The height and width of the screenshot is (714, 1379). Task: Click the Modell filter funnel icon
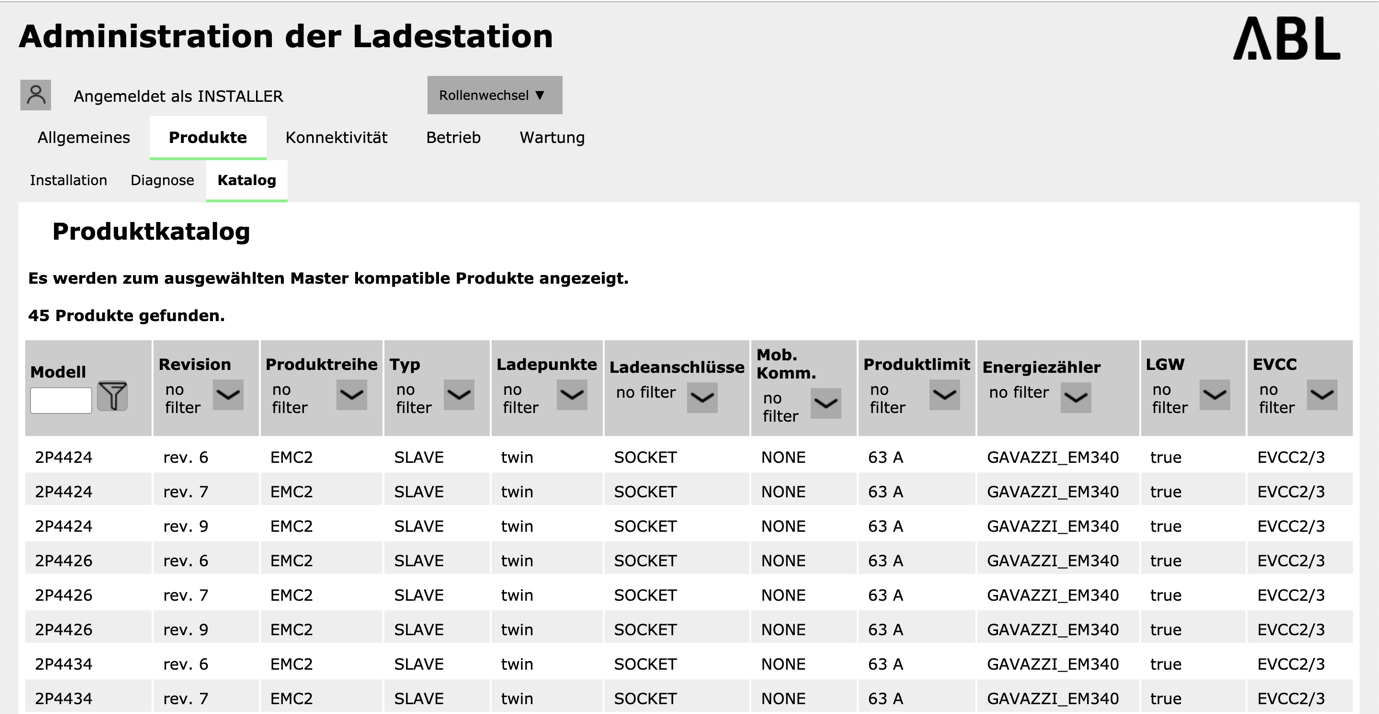(x=113, y=396)
